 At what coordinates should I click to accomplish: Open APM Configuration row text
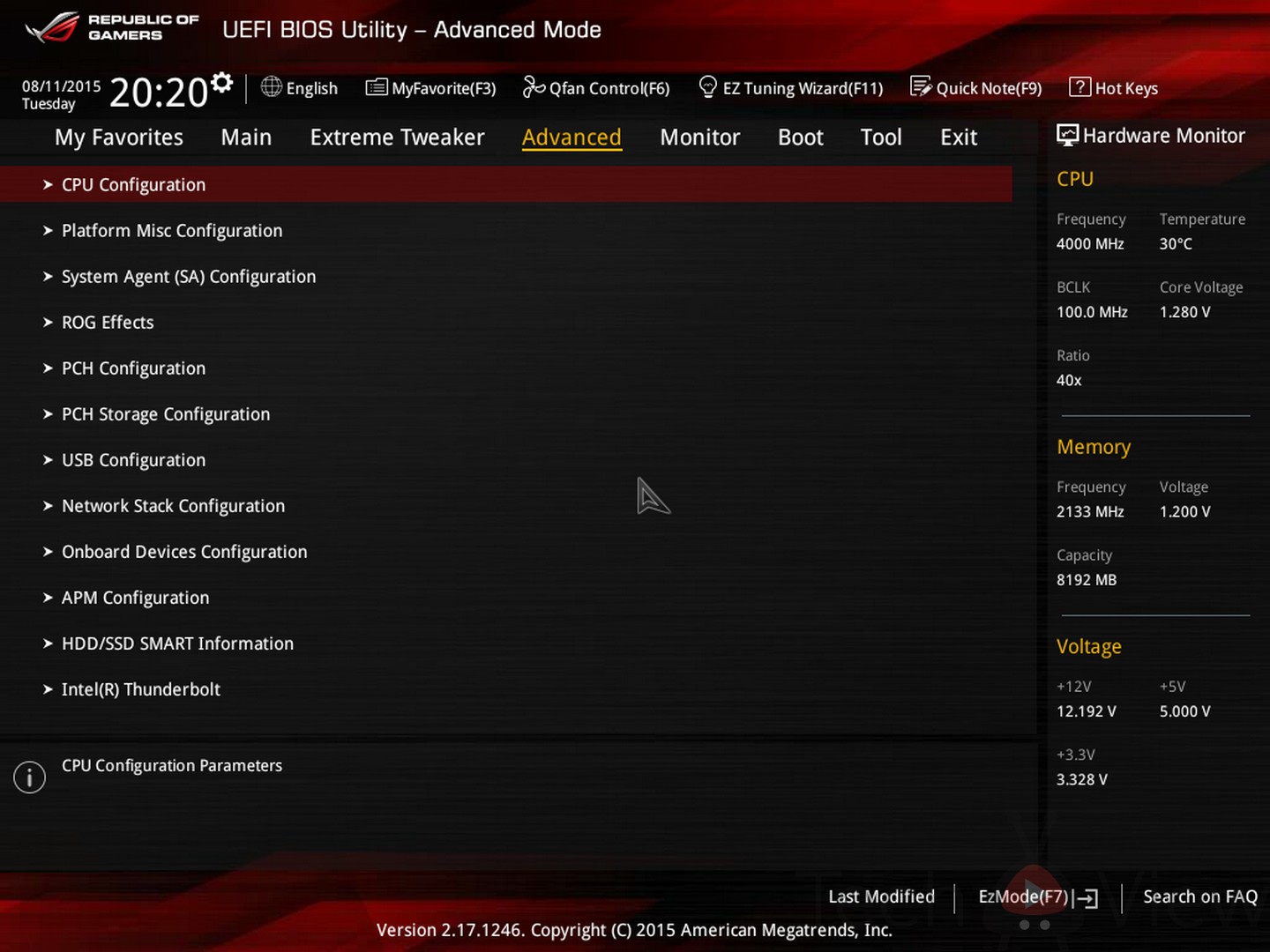click(x=135, y=598)
